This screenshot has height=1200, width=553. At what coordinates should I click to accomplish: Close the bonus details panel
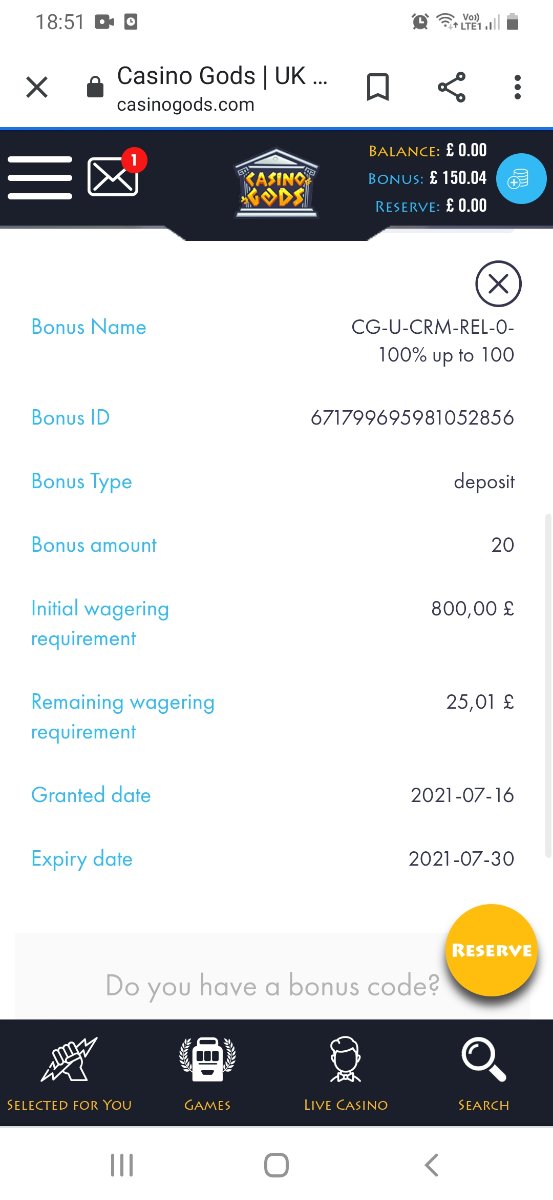498,285
